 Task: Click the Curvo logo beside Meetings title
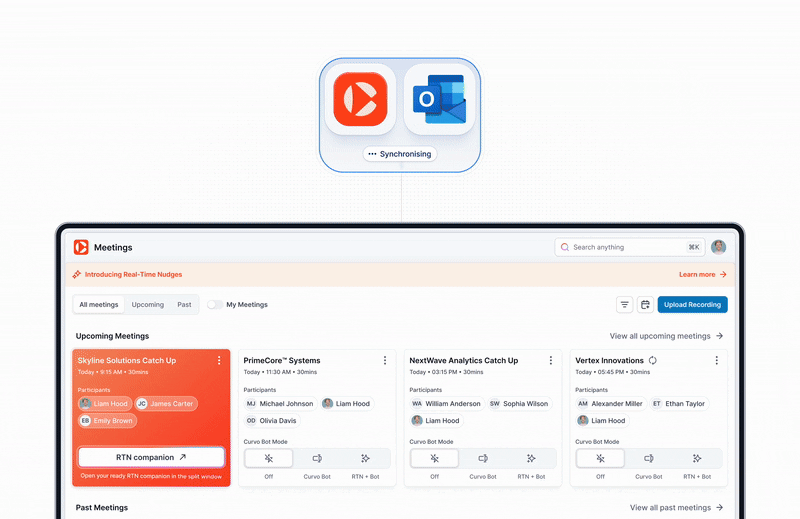[81, 247]
